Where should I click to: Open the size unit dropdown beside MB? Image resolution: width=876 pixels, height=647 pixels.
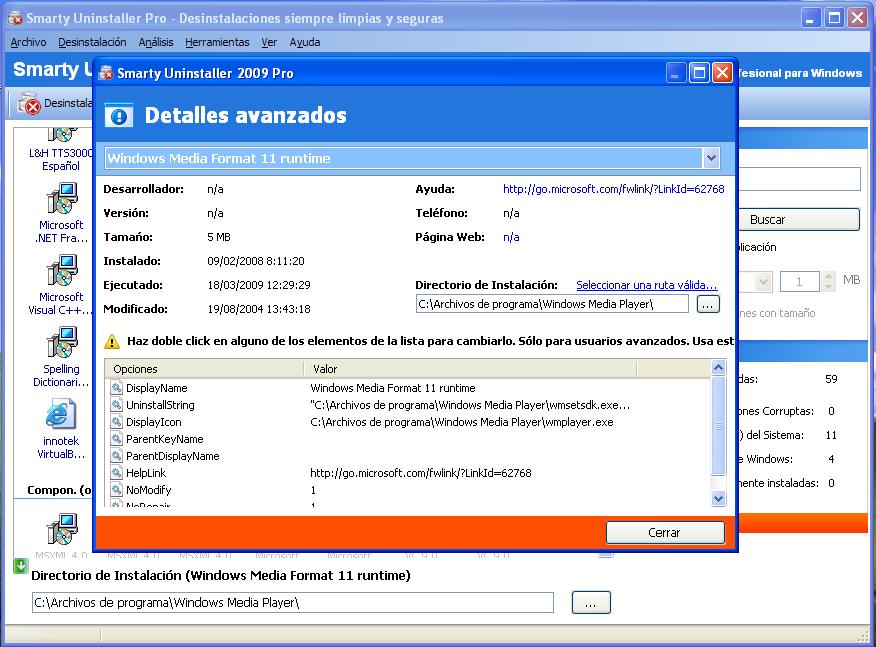tap(763, 282)
